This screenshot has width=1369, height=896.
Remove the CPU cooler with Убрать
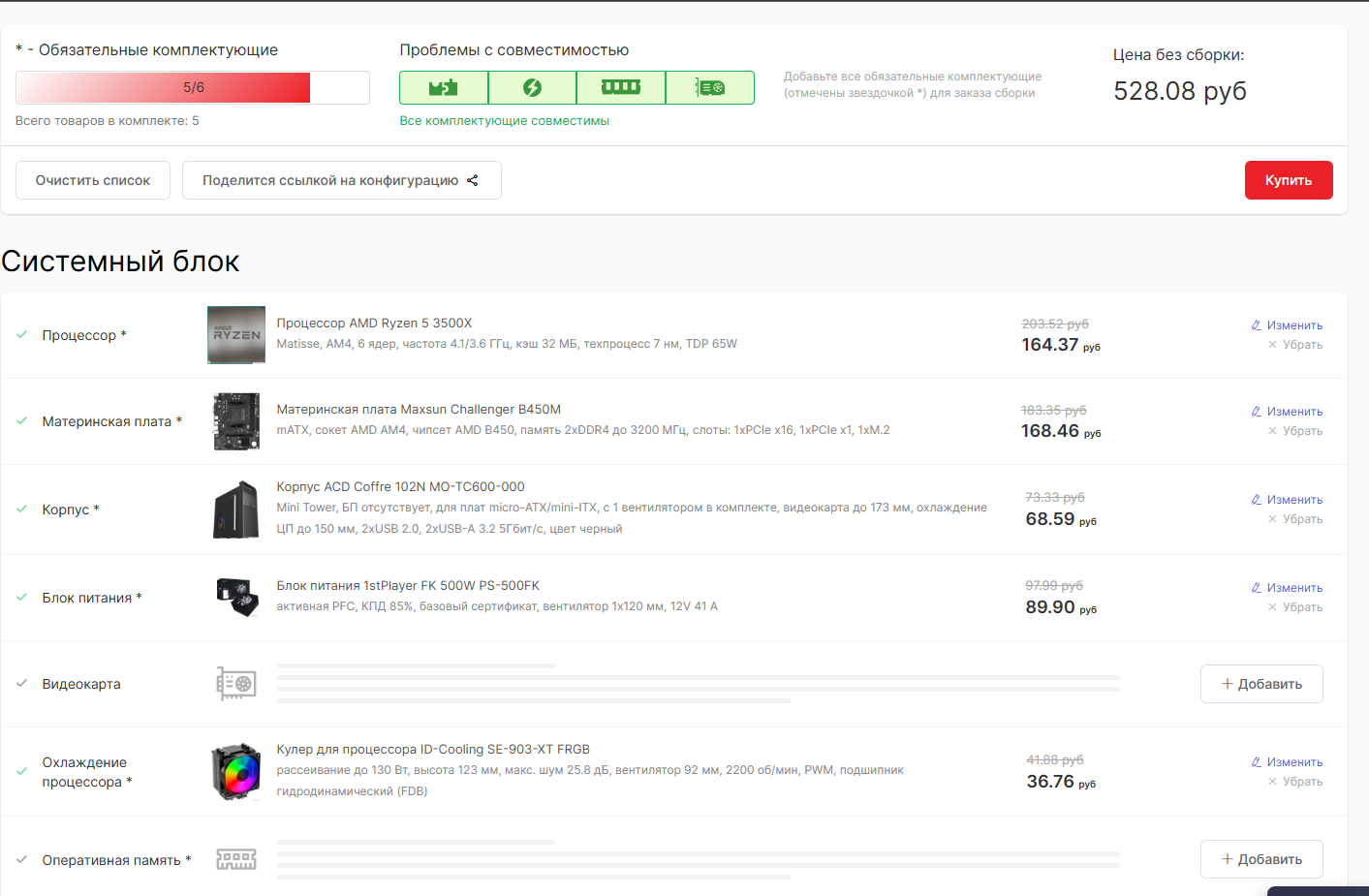(x=1295, y=782)
